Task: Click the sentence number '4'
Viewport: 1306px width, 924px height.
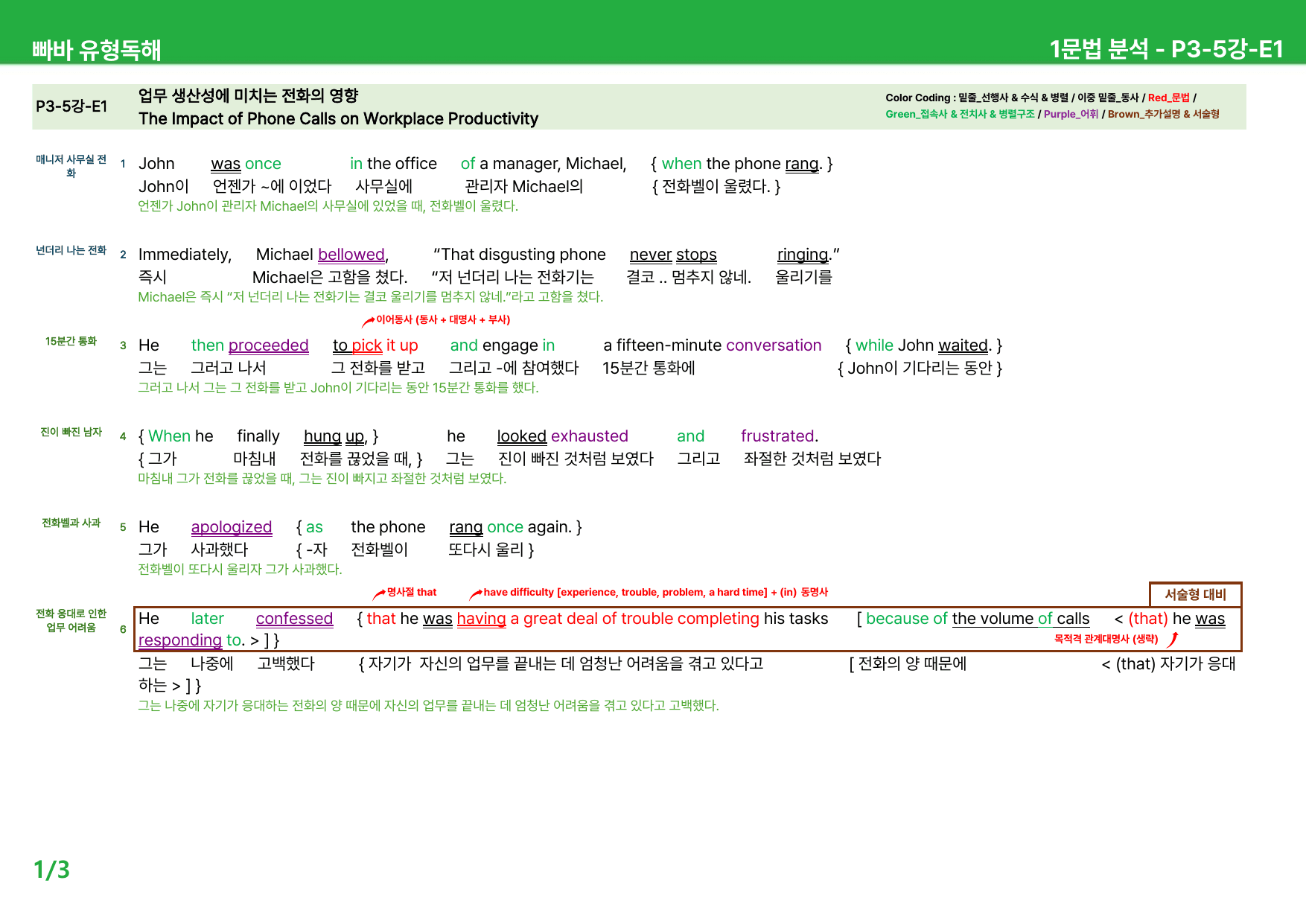Action: 123,436
